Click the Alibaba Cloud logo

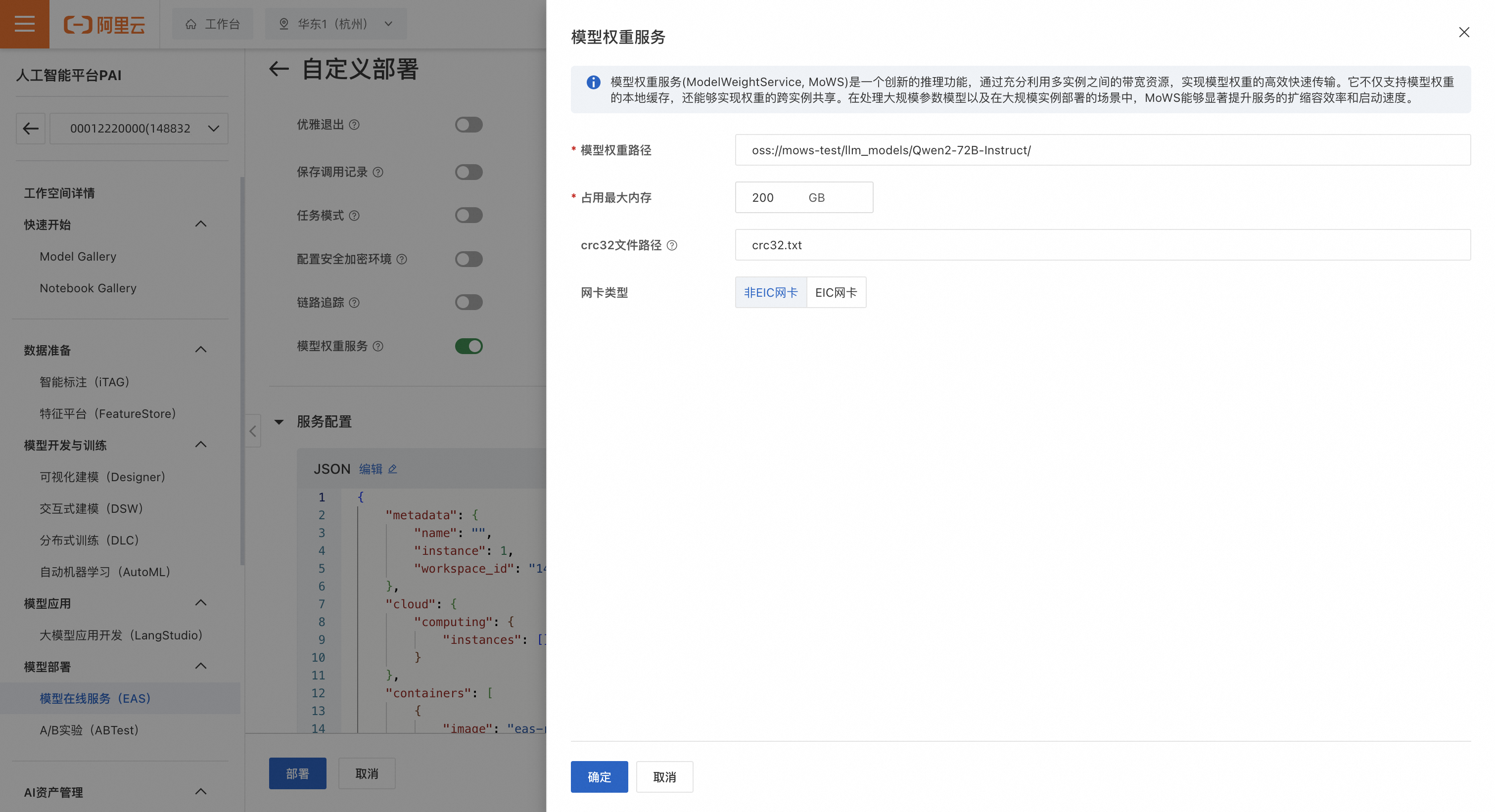point(104,24)
